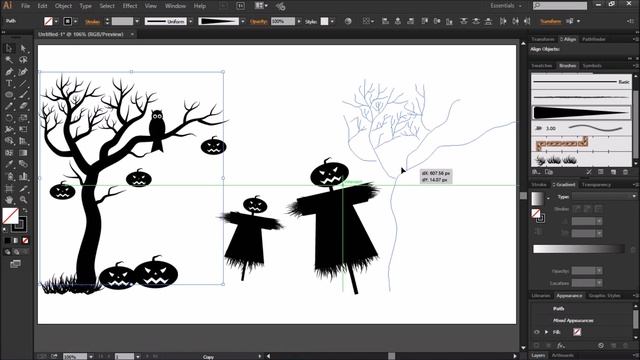This screenshot has width=640, height=360.
Task: Open stroke weight dropdown
Action: pyautogui.click(x=137, y=21)
